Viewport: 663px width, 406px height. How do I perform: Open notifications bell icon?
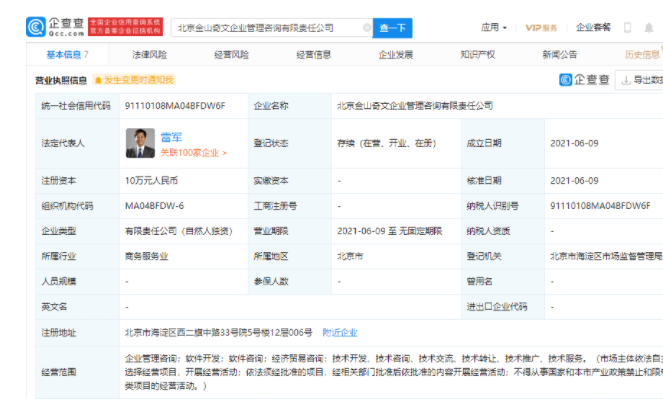(649, 28)
